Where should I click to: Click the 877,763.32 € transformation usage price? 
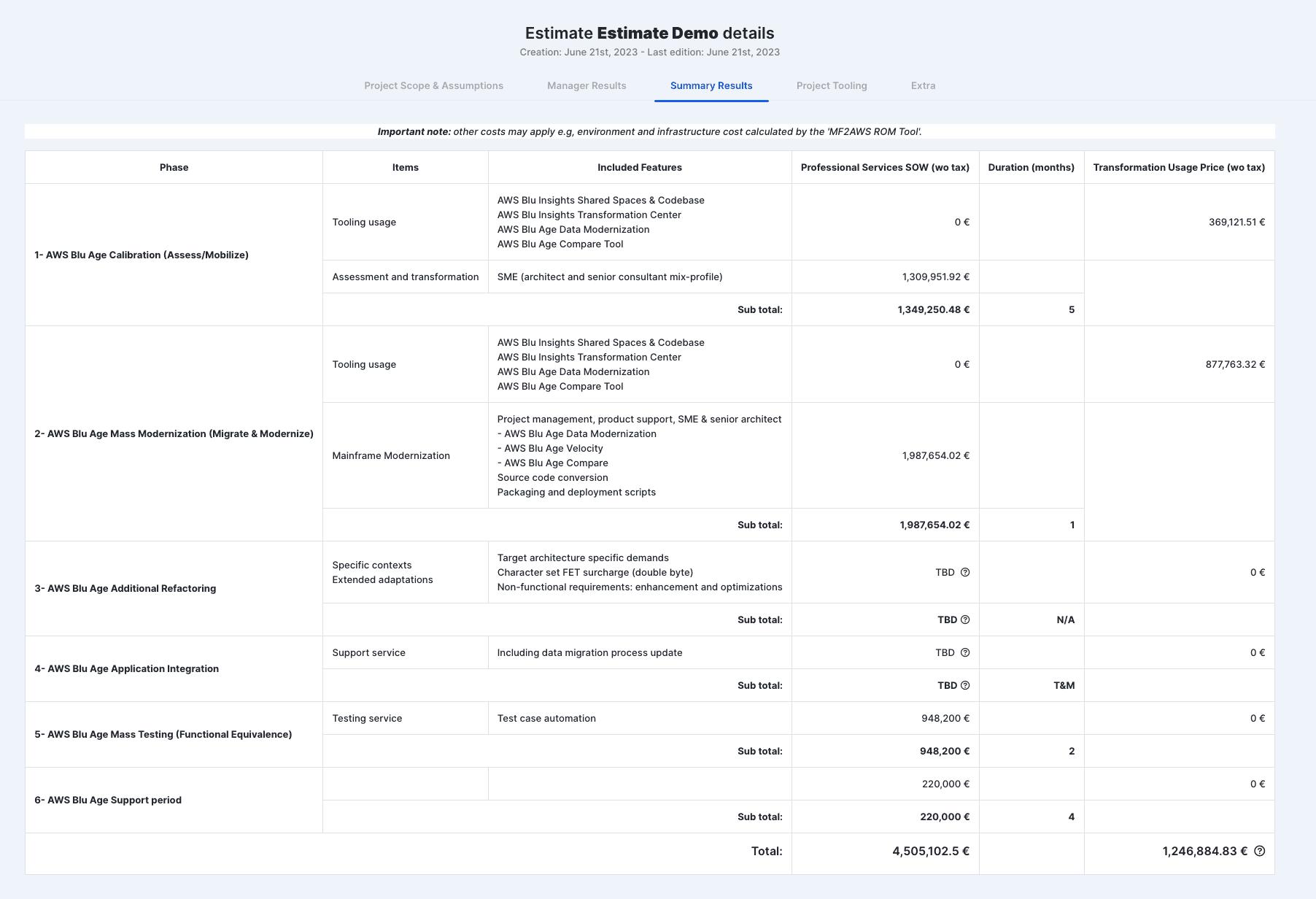[x=1235, y=364]
